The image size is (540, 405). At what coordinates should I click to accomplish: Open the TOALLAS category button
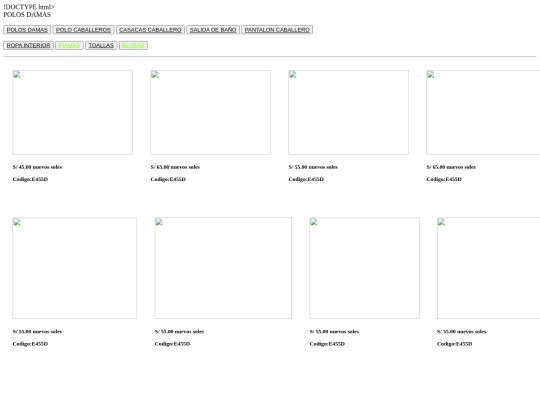click(x=101, y=45)
